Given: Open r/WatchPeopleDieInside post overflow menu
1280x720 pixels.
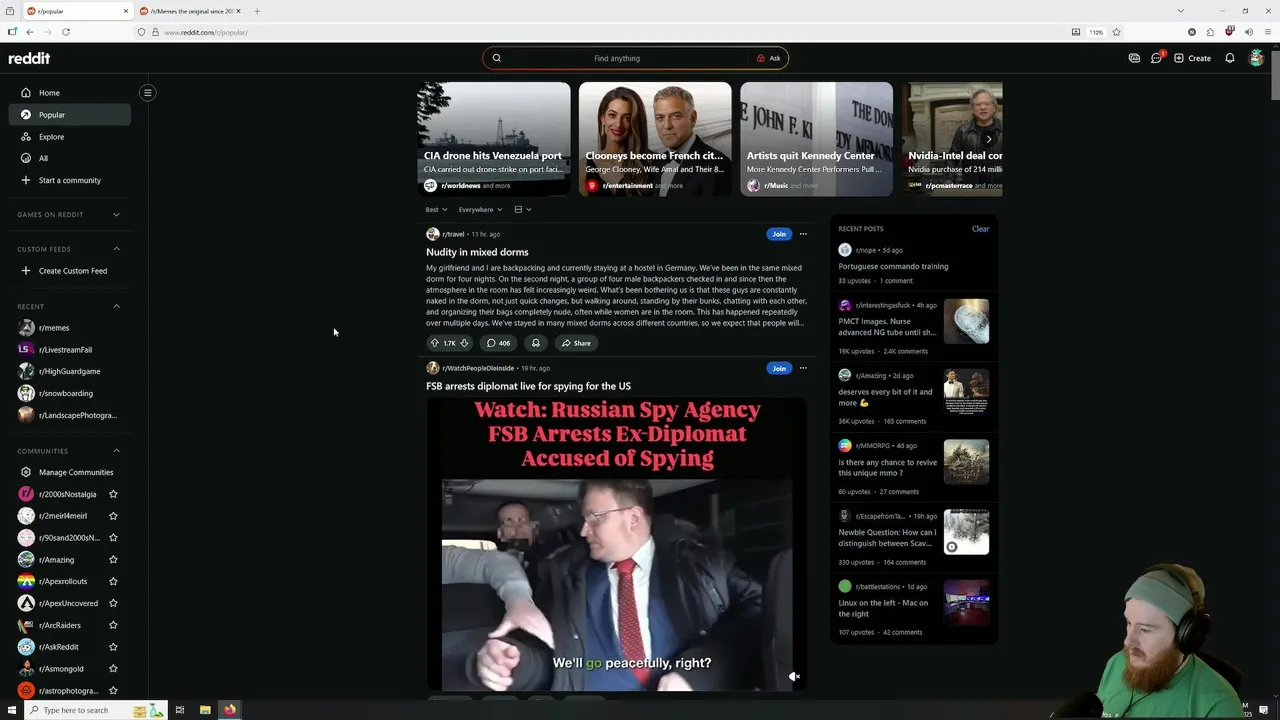Looking at the screenshot, I should [x=803, y=368].
